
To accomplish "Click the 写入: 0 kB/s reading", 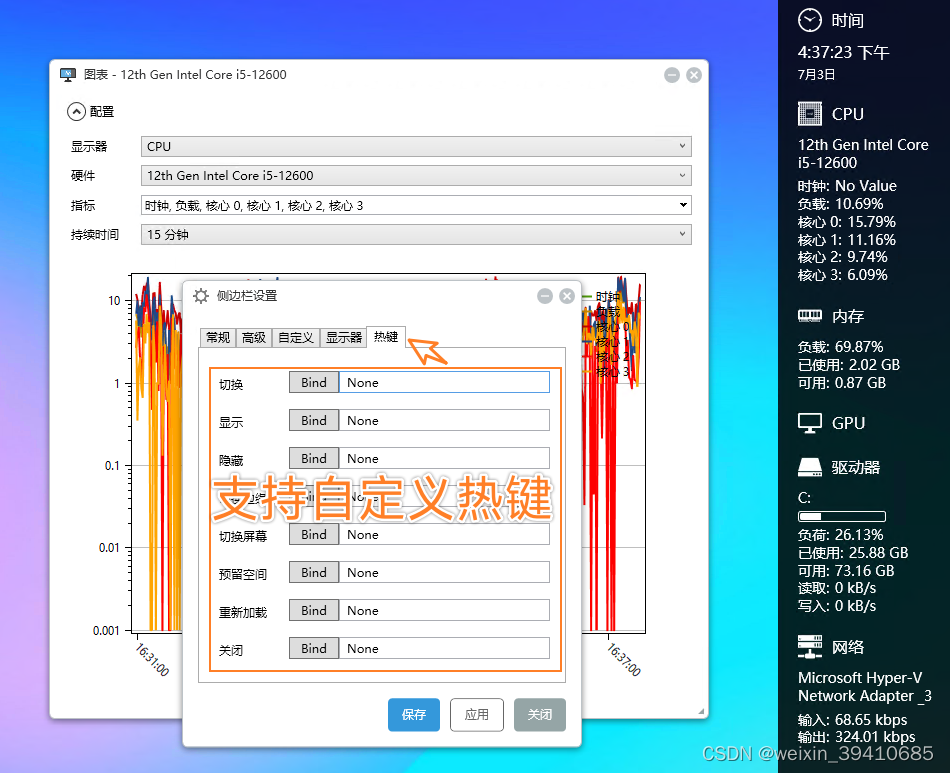I will point(837,606).
